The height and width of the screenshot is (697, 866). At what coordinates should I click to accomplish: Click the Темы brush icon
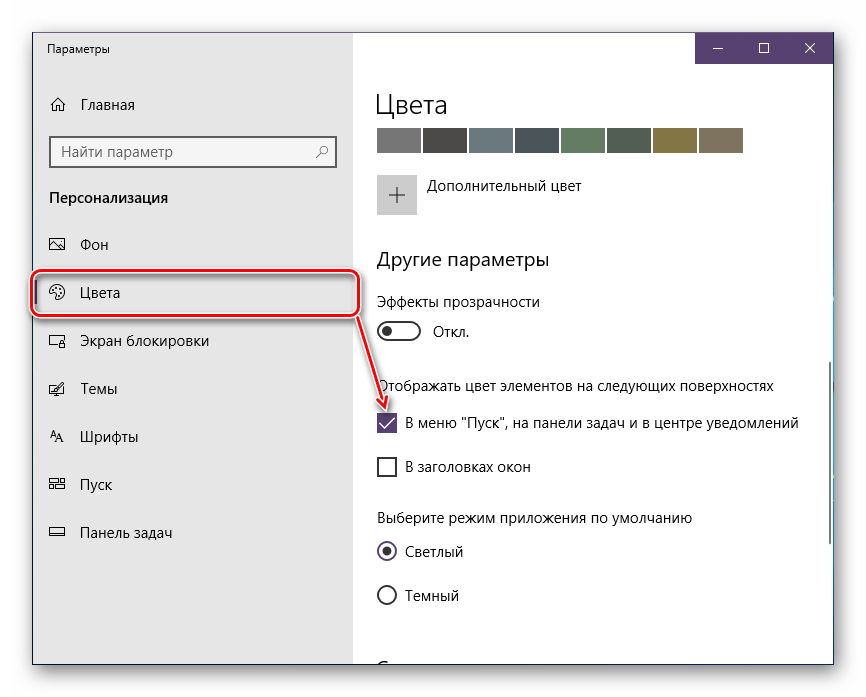click(58, 389)
